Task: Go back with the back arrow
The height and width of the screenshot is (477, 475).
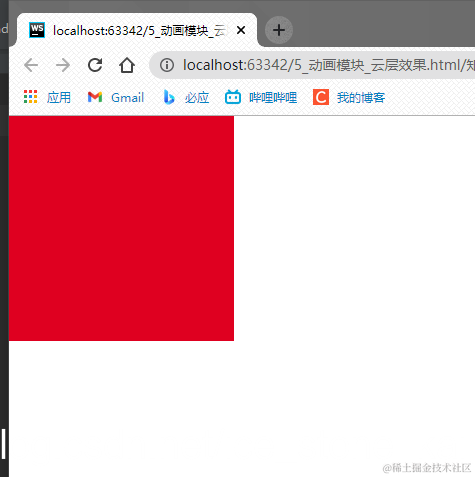Action: (31, 65)
